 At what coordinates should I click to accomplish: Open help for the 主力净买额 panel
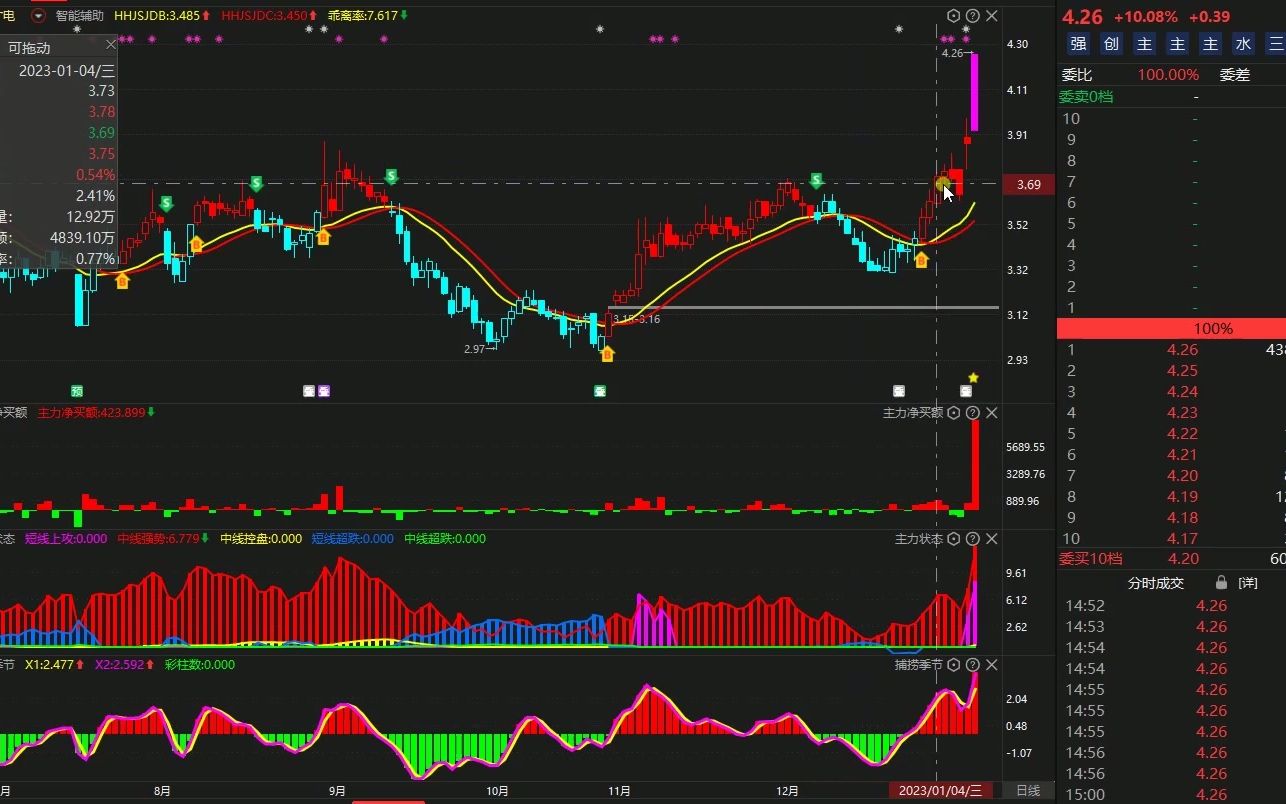[973, 413]
